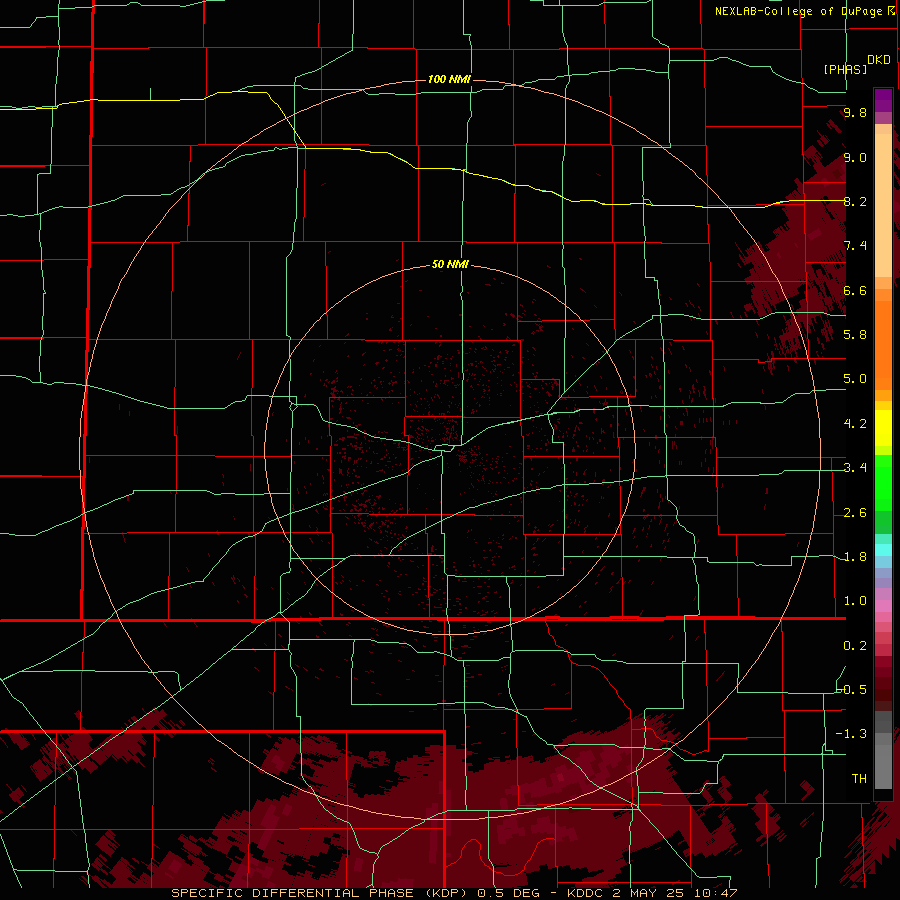Image resolution: width=900 pixels, height=900 pixels.
Task: Click the 5.0 value on color scale
Action: pyautogui.click(x=855, y=379)
